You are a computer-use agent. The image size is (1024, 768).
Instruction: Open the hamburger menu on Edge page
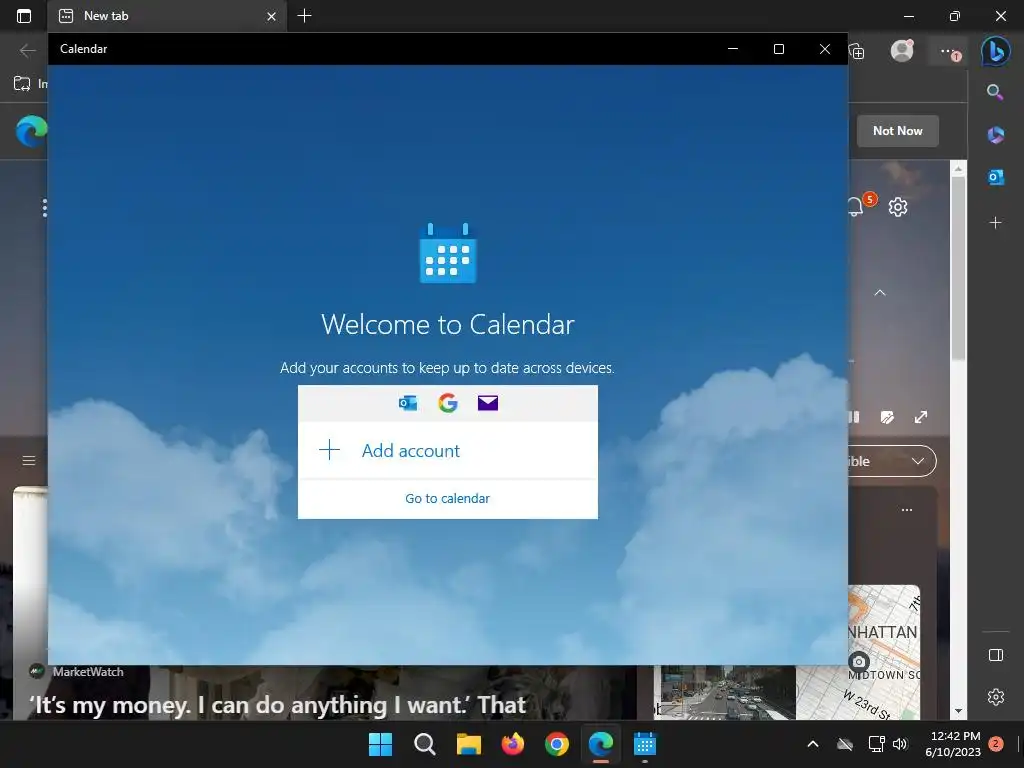tap(29, 460)
